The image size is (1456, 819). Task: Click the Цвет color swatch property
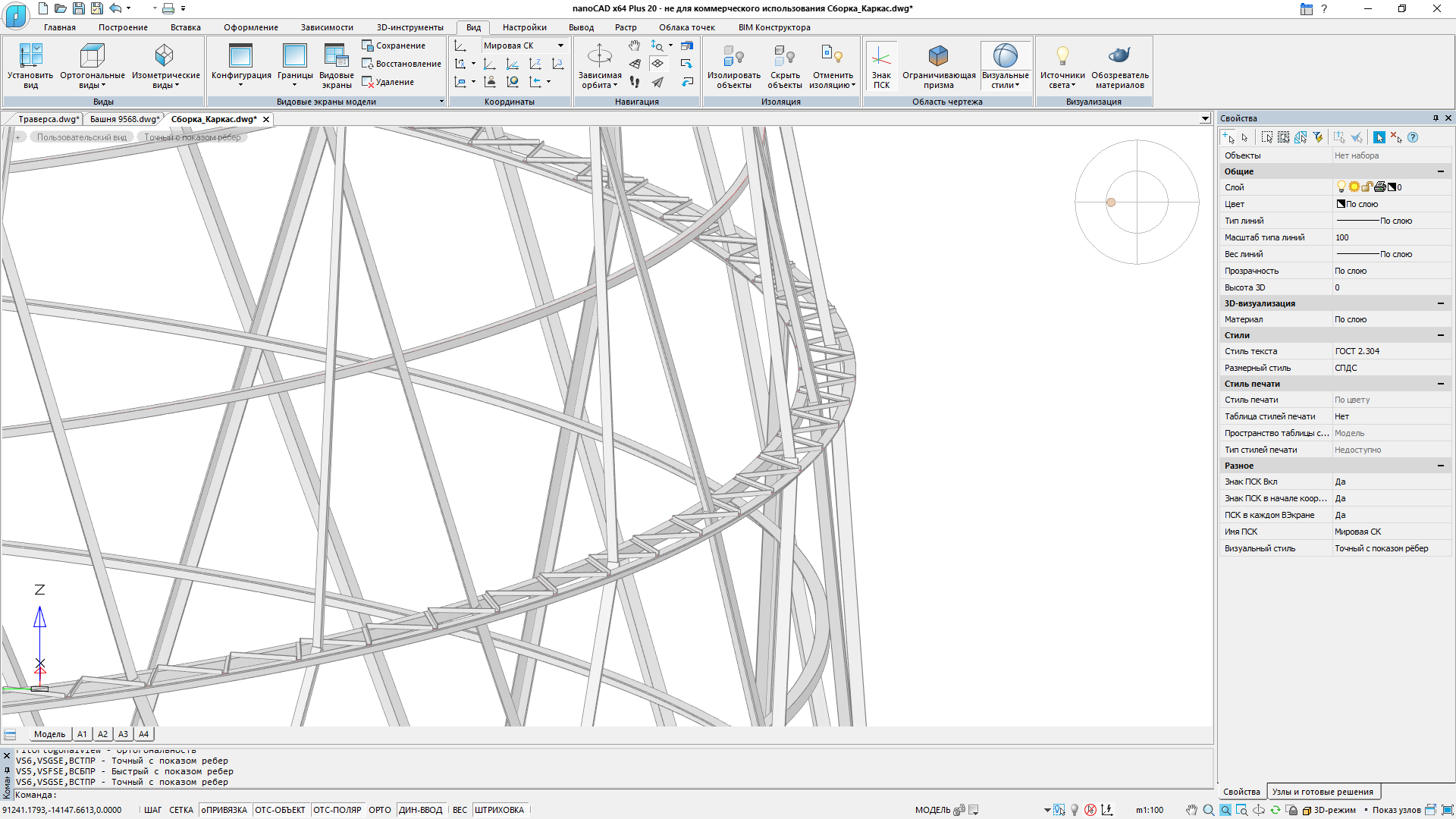click(1341, 204)
